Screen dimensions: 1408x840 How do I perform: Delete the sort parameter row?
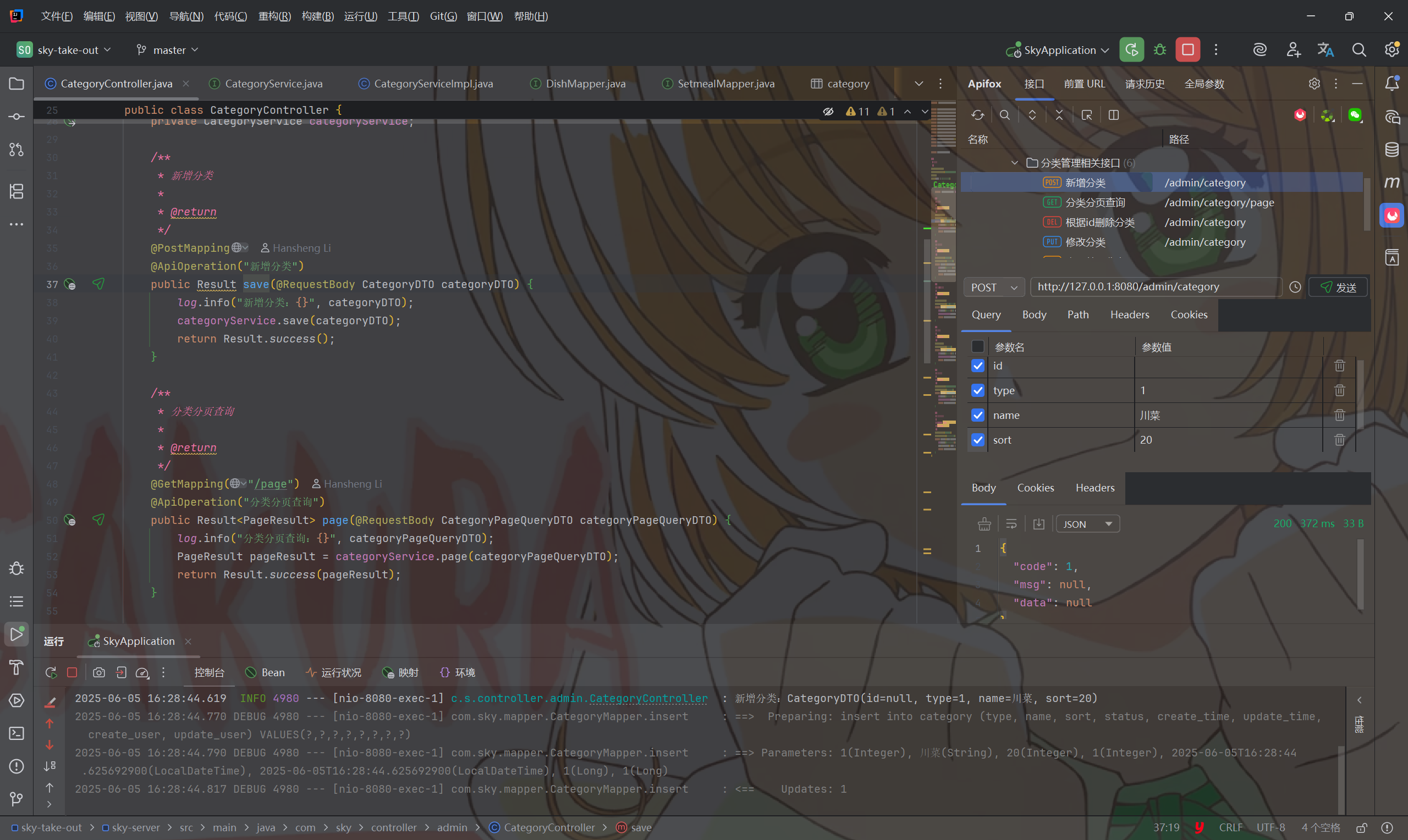1339,440
